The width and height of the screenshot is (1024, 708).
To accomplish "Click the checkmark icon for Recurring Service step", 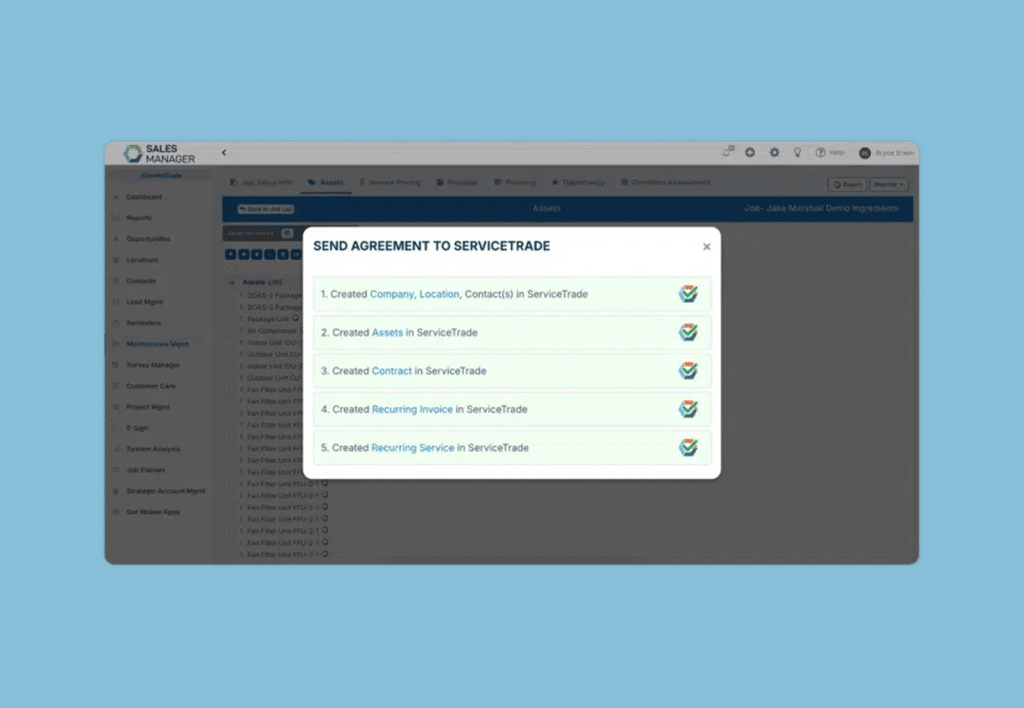I will [688, 447].
